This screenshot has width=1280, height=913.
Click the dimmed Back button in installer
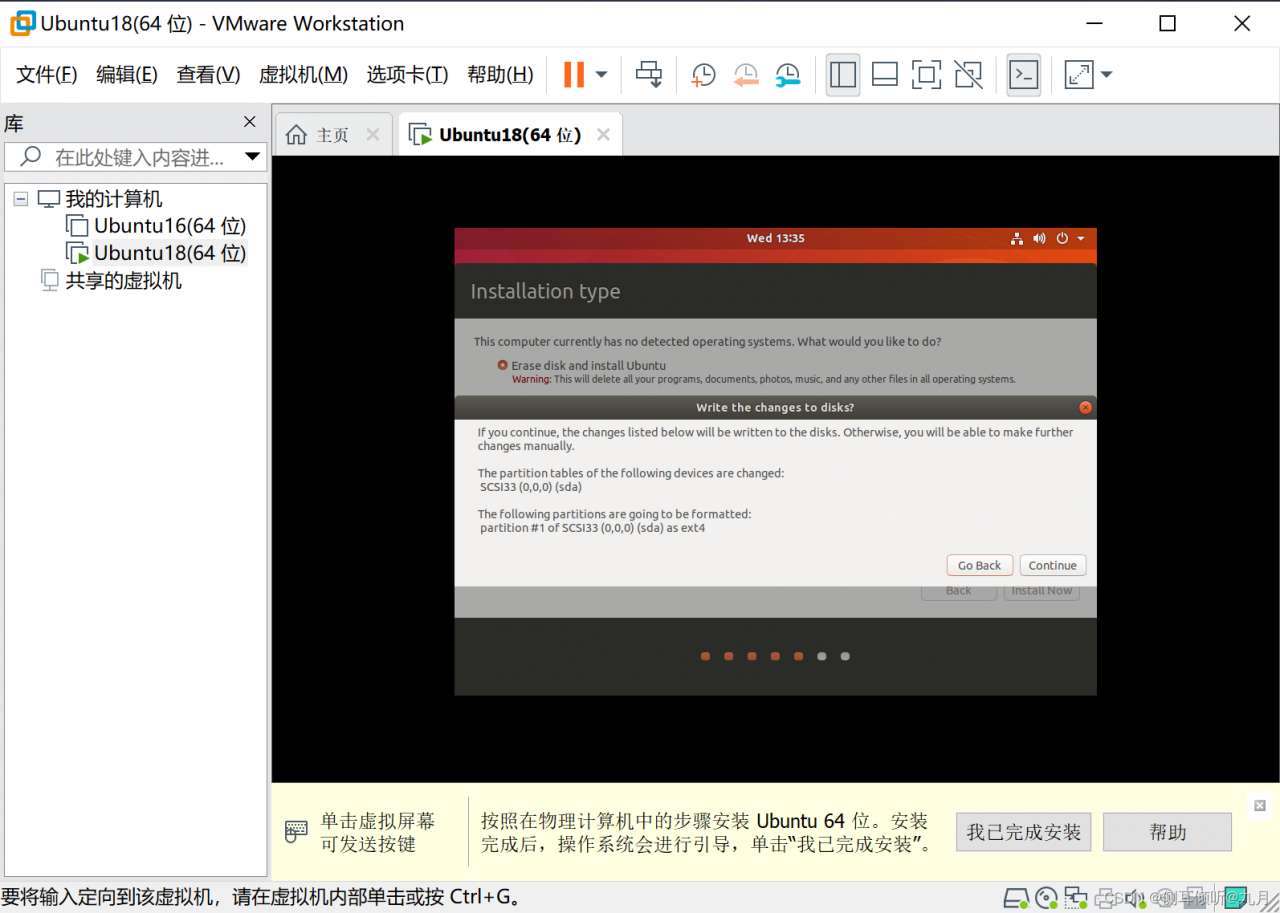point(958,591)
